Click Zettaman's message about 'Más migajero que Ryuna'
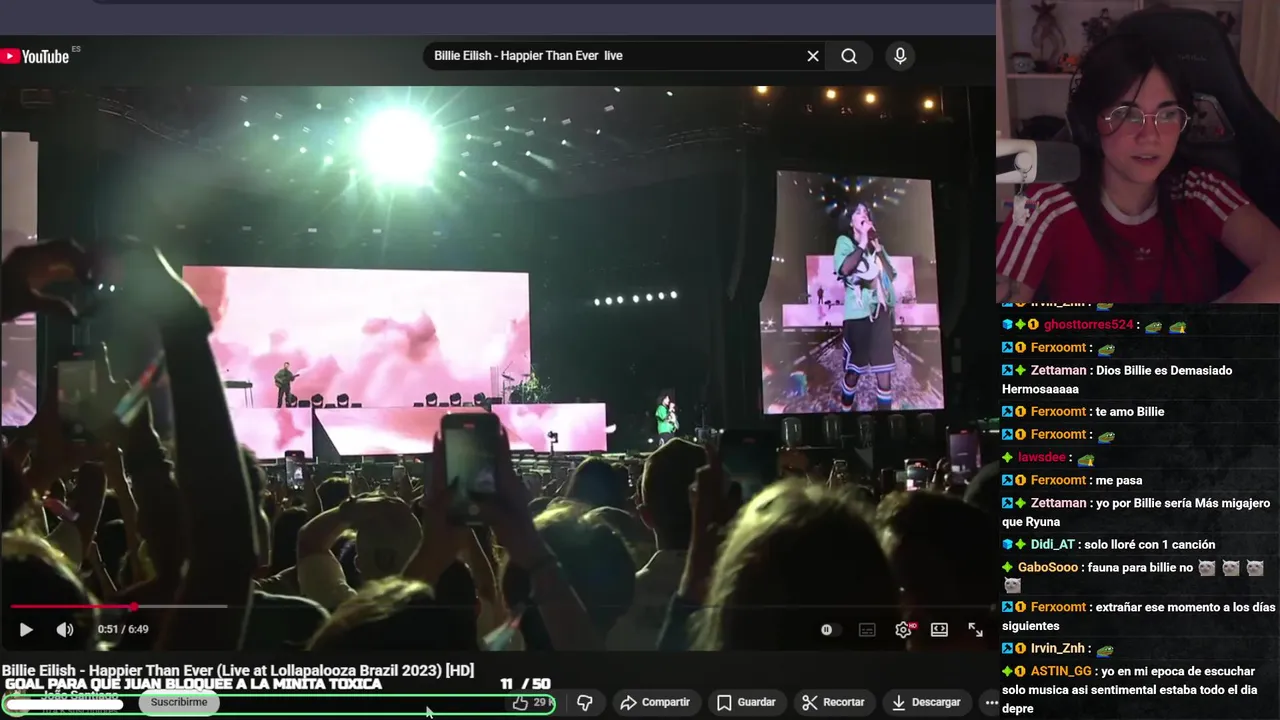Image resolution: width=1280 pixels, height=720 pixels. (x=1136, y=512)
